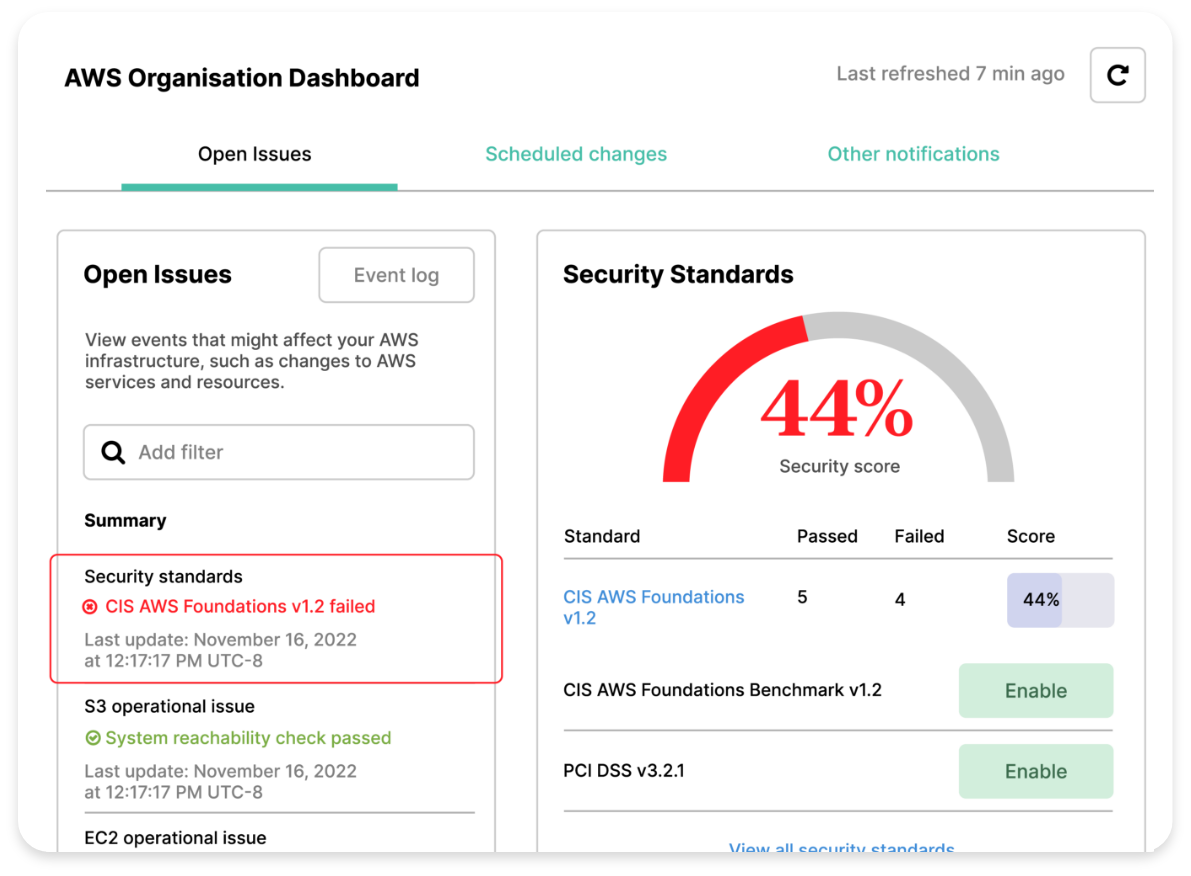
Task: Click the 44% score progress bar
Action: (x=1060, y=600)
